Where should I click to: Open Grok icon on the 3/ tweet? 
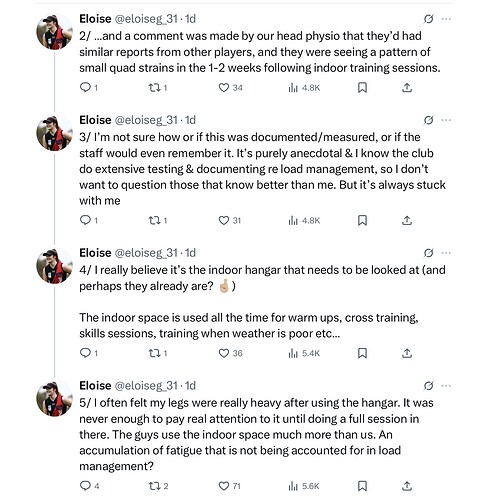point(428,120)
